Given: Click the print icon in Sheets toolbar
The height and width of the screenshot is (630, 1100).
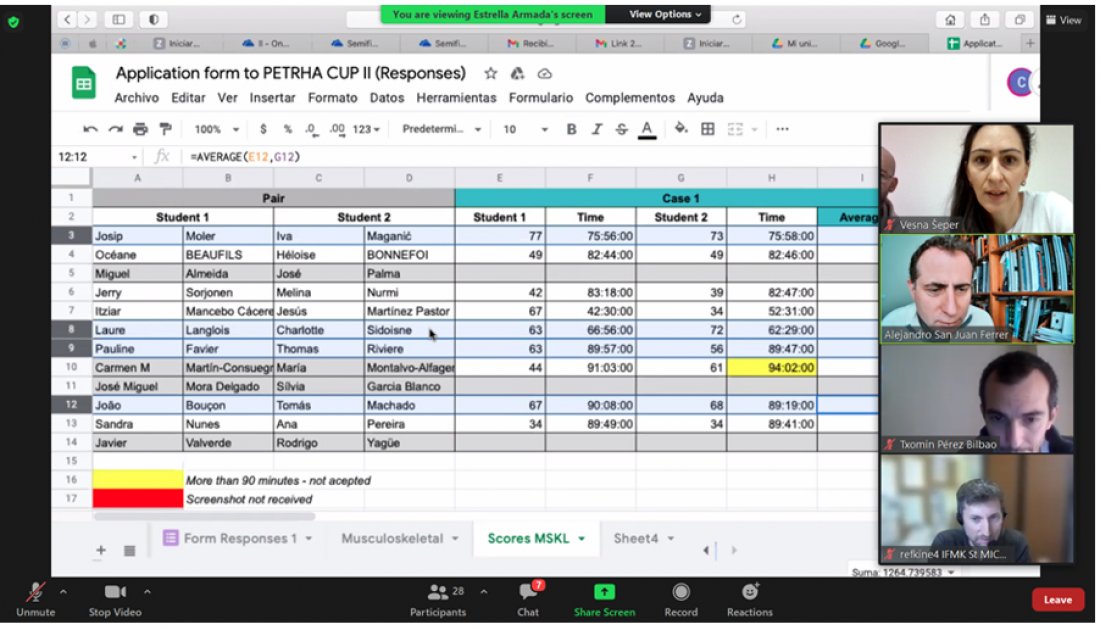Looking at the screenshot, I should [x=140, y=129].
